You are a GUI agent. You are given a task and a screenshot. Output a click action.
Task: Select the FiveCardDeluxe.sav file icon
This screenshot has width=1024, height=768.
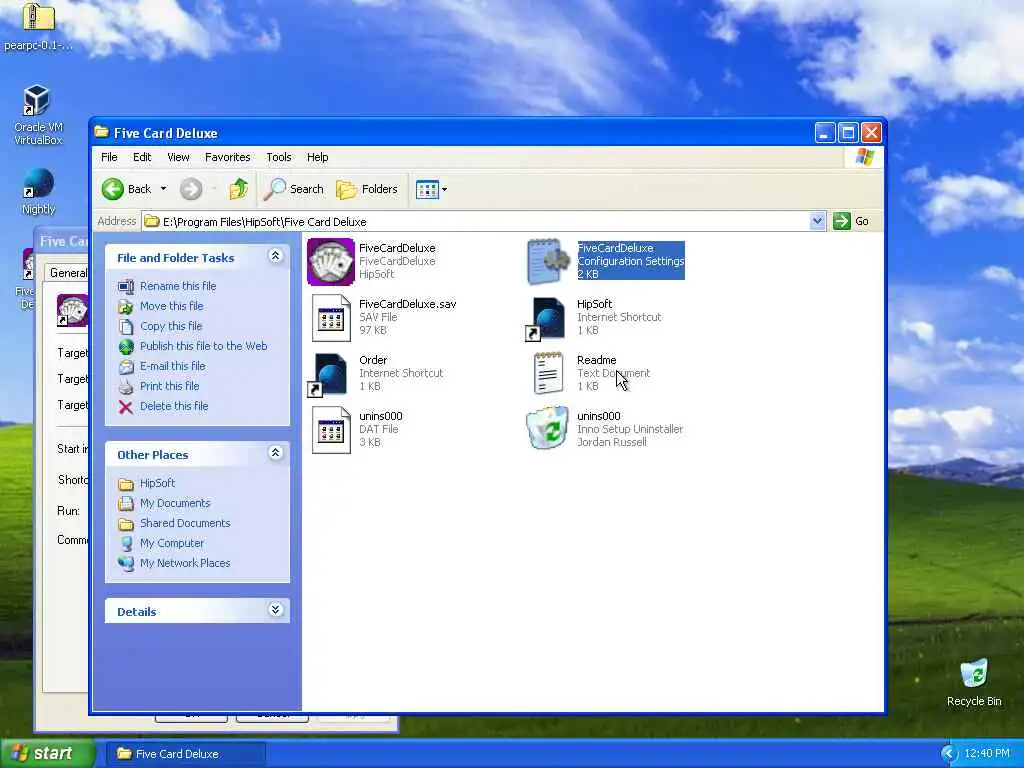[331, 318]
